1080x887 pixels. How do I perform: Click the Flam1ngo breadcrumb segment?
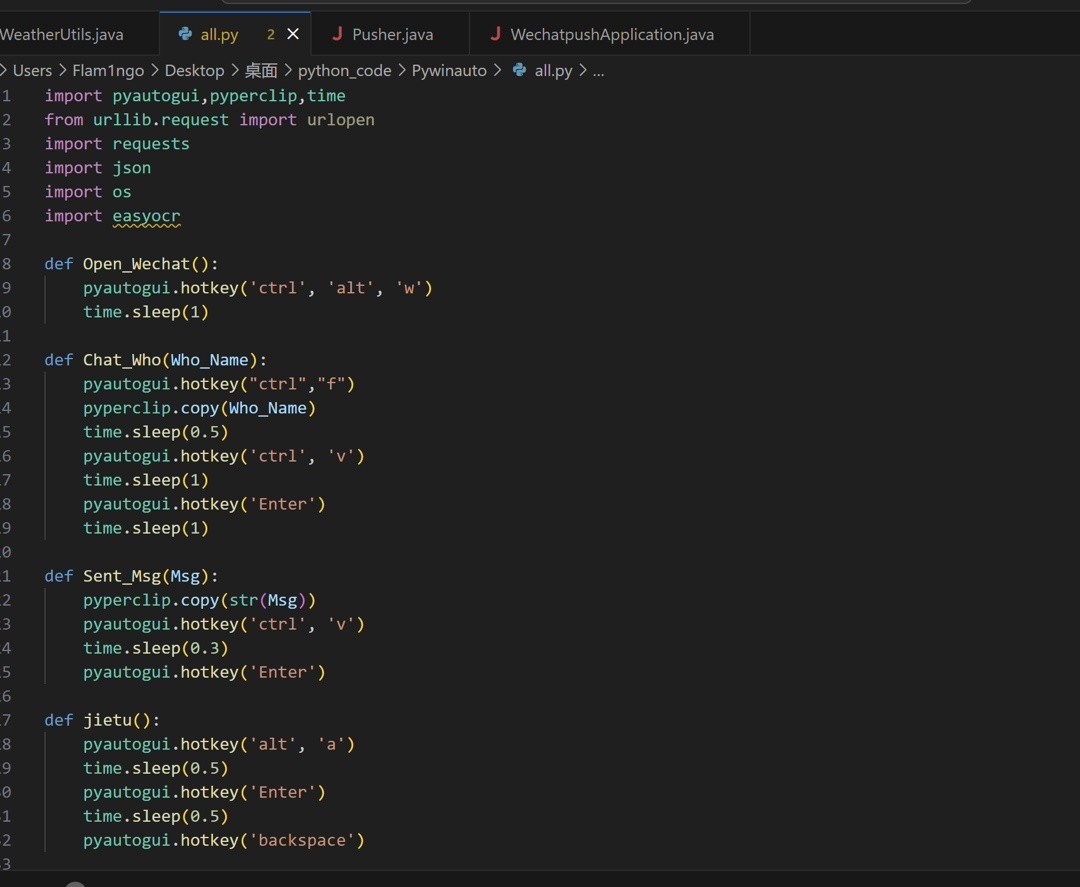point(108,71)
